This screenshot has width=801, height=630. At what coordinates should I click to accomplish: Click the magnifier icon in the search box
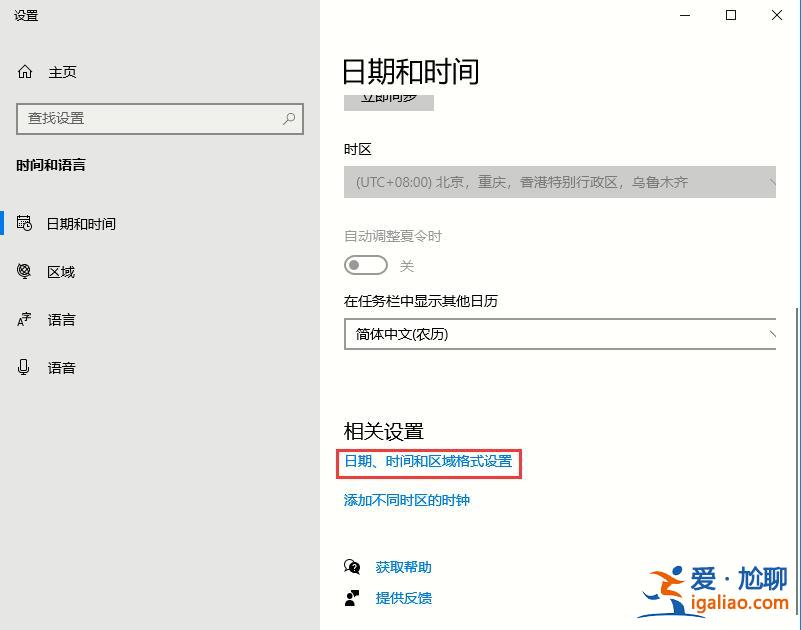pos(288,119)
